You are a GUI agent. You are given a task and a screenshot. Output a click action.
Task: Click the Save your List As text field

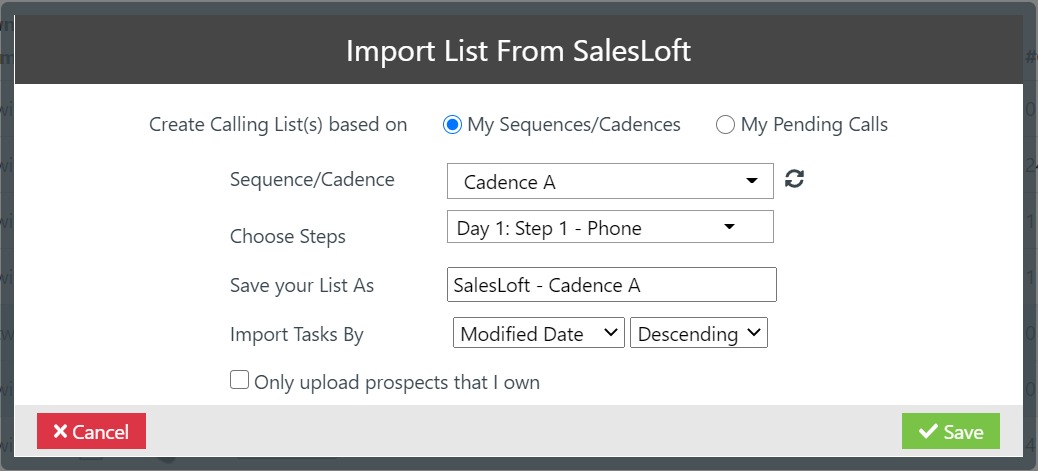click(x=611, y=285)
